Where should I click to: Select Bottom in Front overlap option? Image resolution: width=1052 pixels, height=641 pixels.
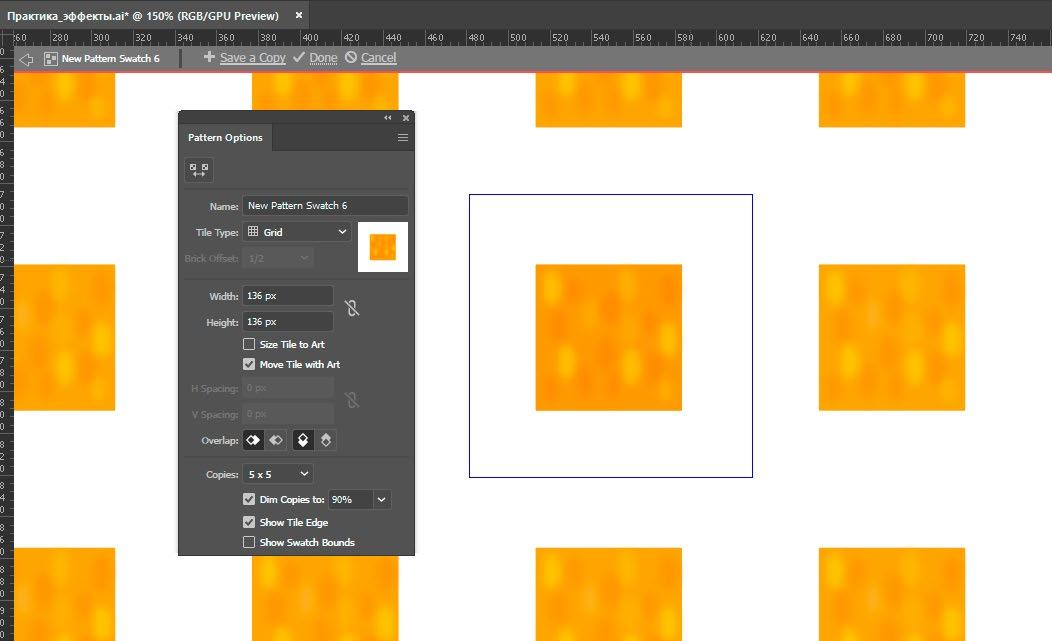click(x=325, y=440)
